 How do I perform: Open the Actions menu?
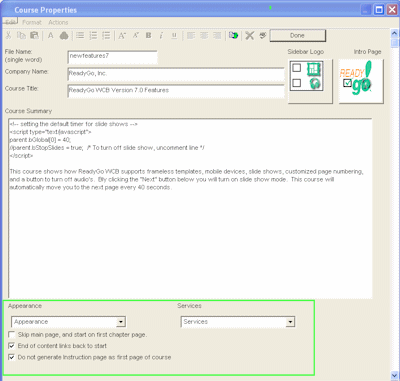[58, 22]
